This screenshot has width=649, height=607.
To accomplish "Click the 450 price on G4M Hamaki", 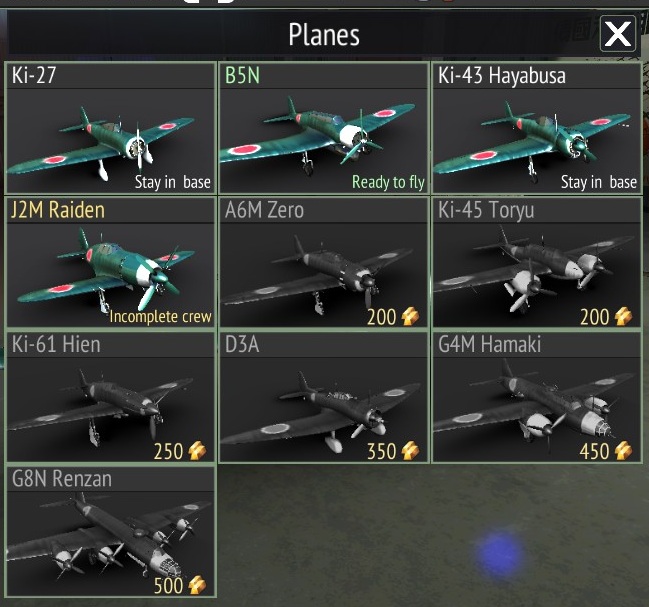I will click(594, 451).
